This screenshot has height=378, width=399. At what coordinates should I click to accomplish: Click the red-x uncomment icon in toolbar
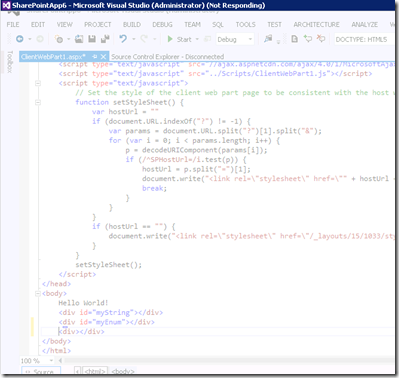tap(321, 39)
